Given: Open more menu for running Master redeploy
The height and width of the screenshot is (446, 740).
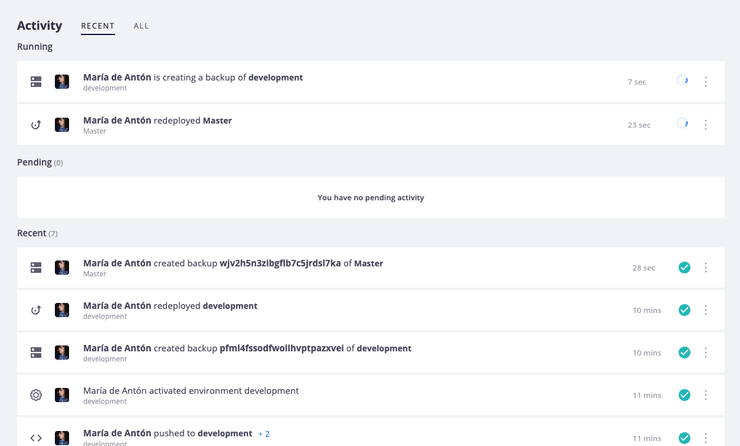Looking at the screenshot, I should point(706,125).
